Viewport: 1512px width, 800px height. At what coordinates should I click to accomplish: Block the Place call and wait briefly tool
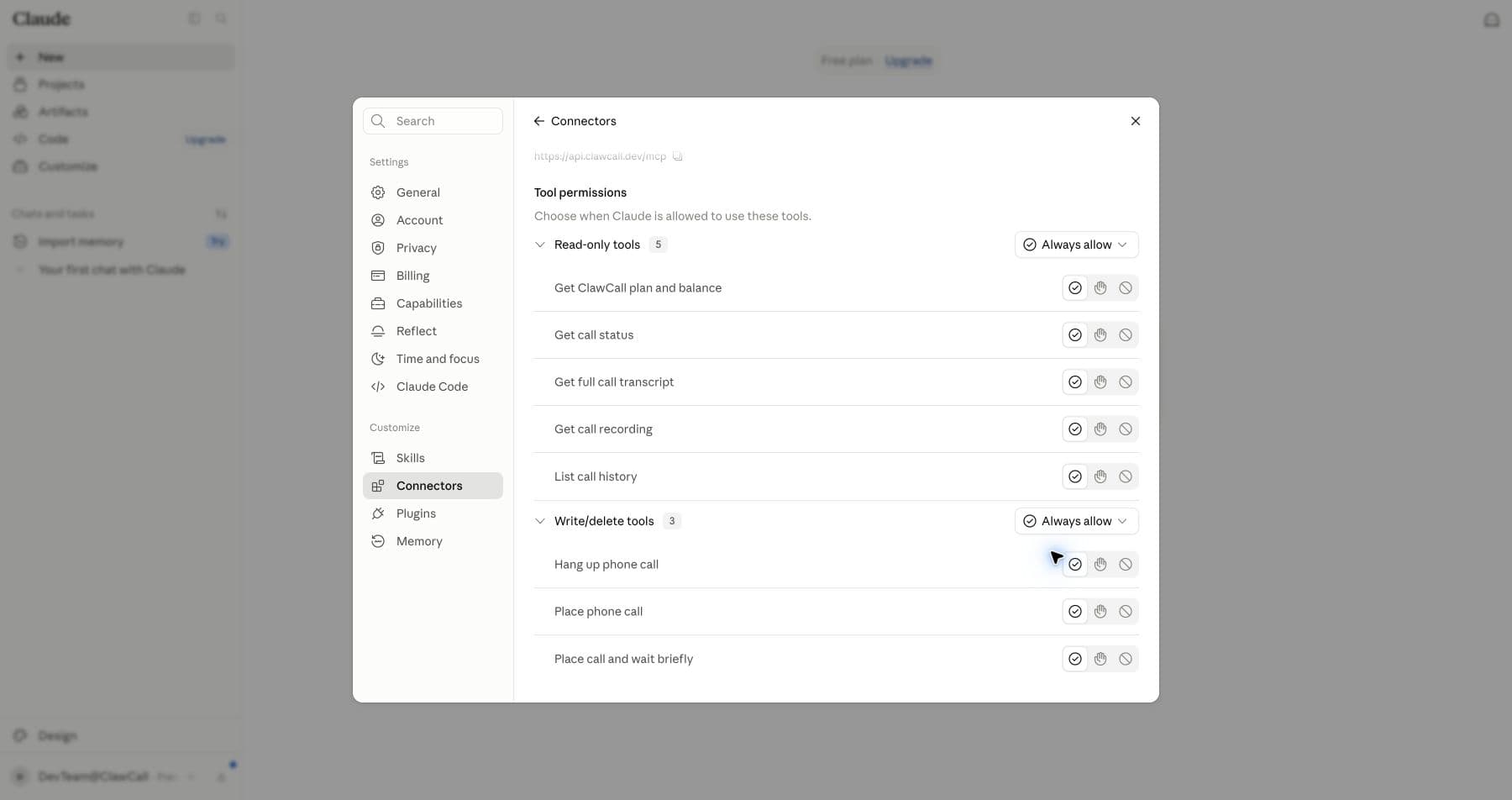1126,659
